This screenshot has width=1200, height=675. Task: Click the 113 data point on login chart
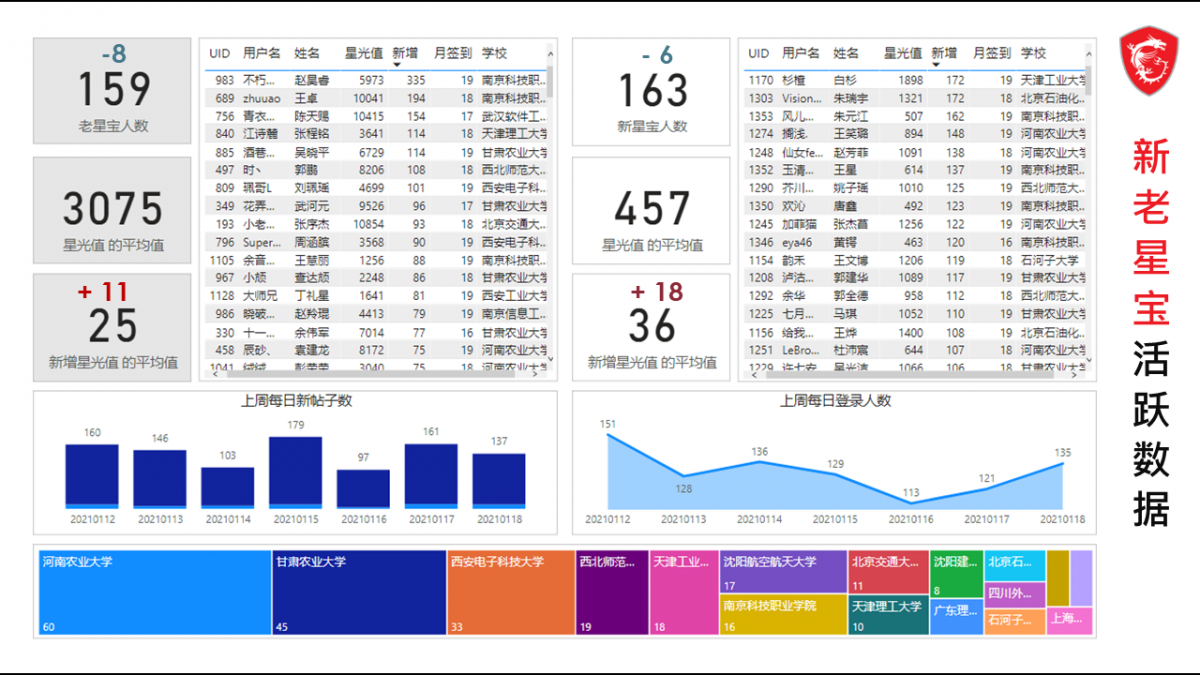coord(911,503)
